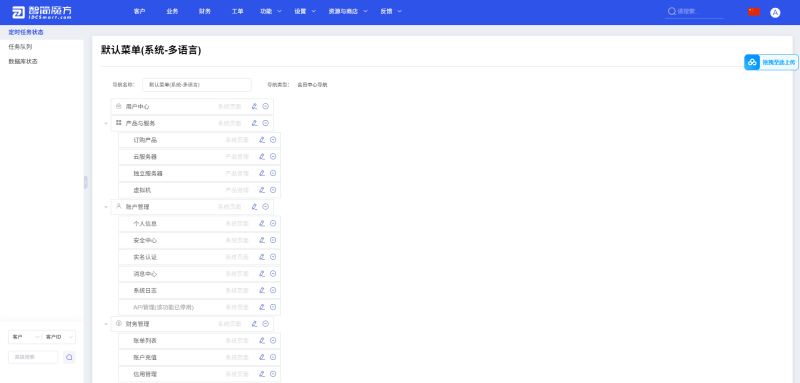800x383 pixels.
Task: Go to 财务 in top navigation
Action: [x=205, y=11]
